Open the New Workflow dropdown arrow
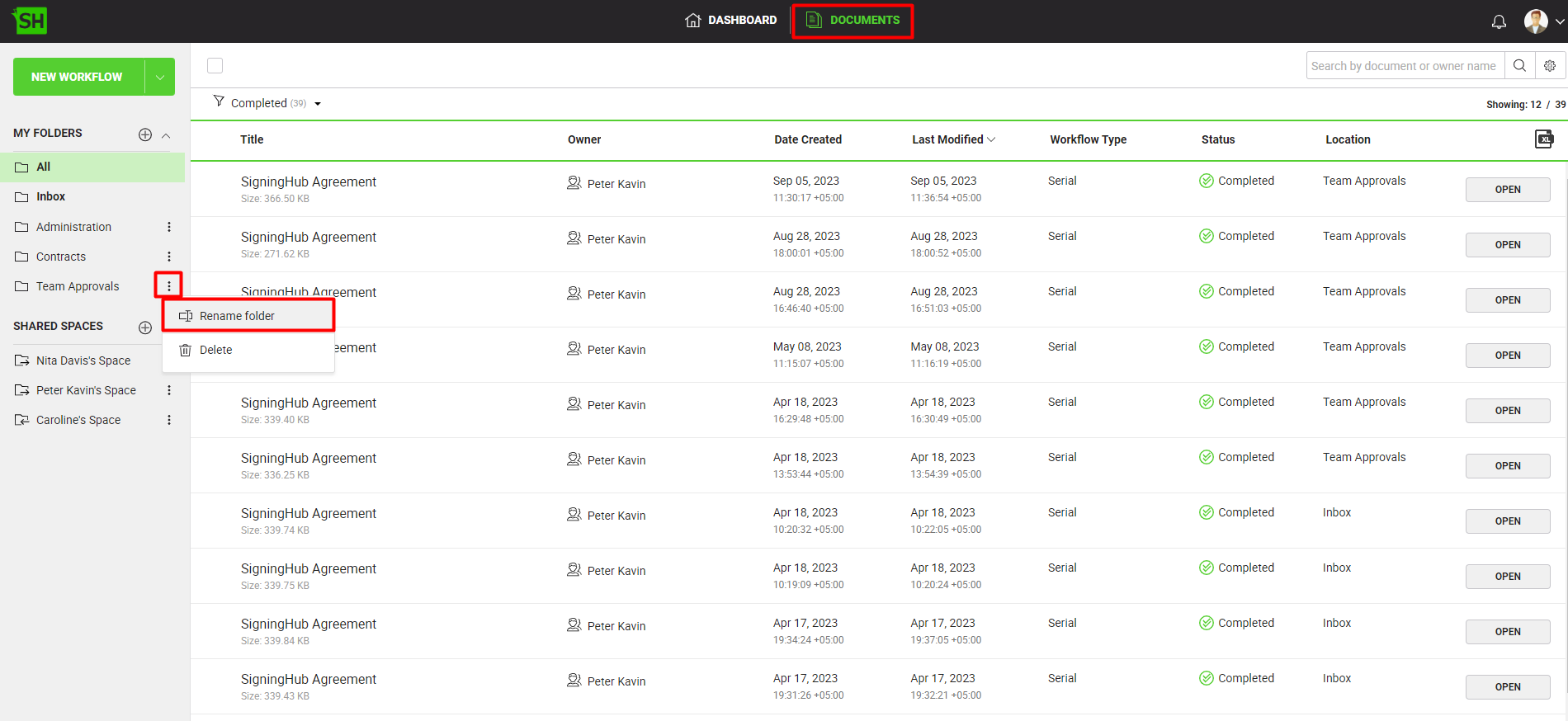 click(159, 77)
